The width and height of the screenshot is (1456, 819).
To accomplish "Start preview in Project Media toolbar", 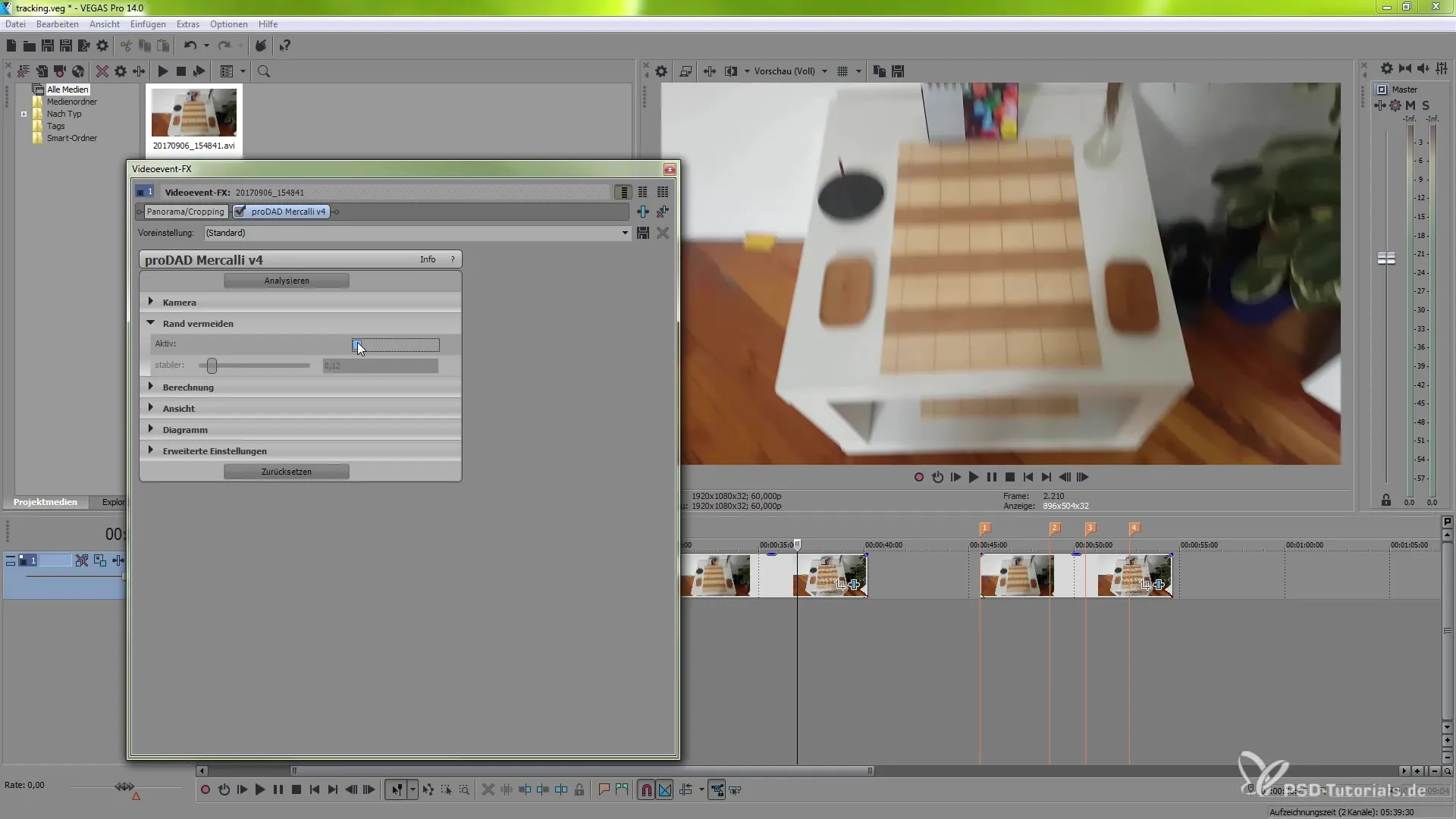I will pyautogui.click(x=162, y=71).
